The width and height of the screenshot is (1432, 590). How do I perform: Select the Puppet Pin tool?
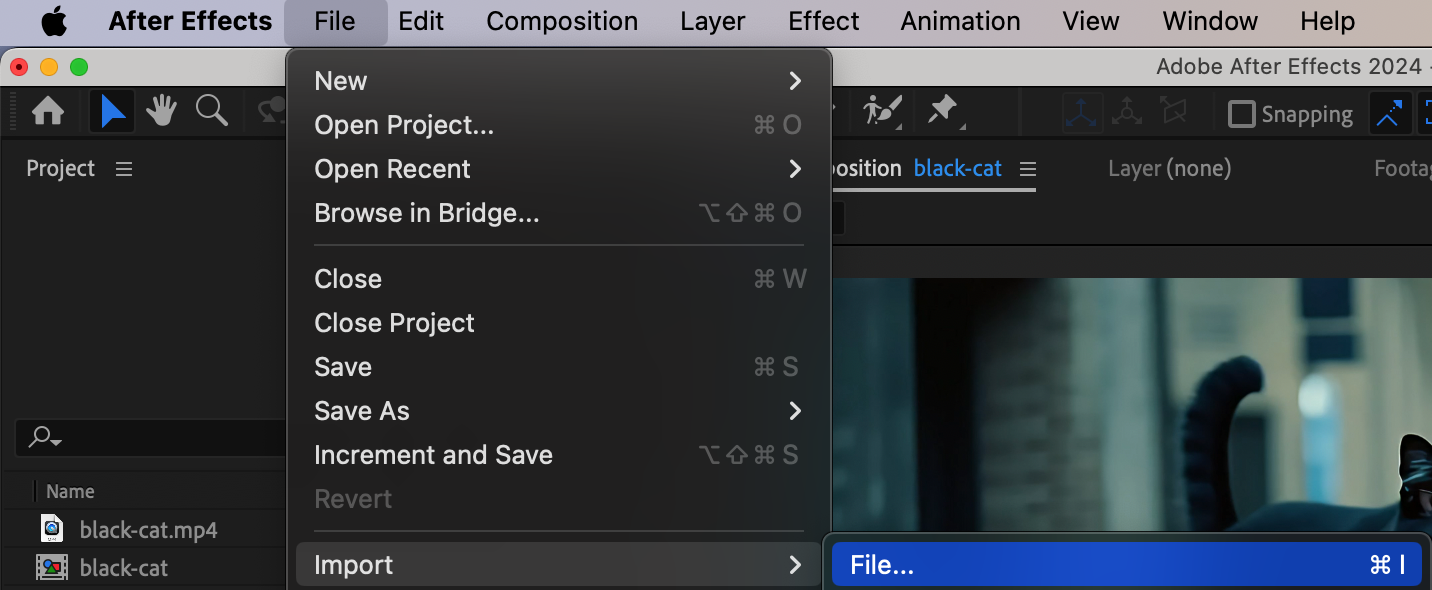click(943, 111)
